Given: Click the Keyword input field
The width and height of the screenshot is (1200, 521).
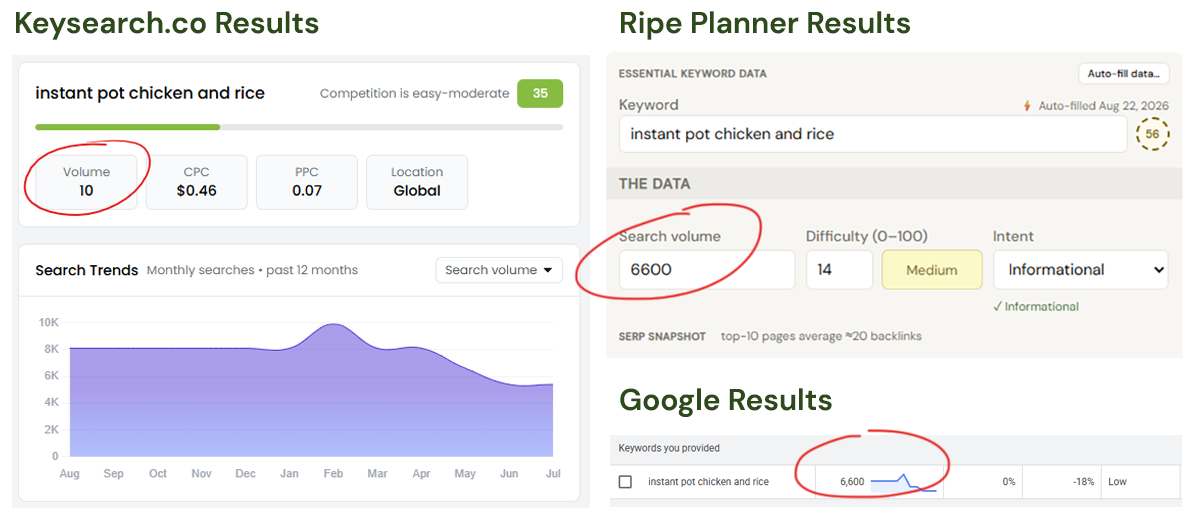Looking at the screenshot, I should (873, 134).
